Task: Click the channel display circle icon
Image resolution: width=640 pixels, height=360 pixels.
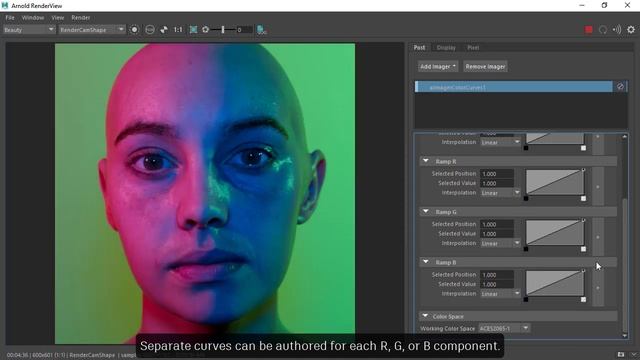Action: click(134, 30)
